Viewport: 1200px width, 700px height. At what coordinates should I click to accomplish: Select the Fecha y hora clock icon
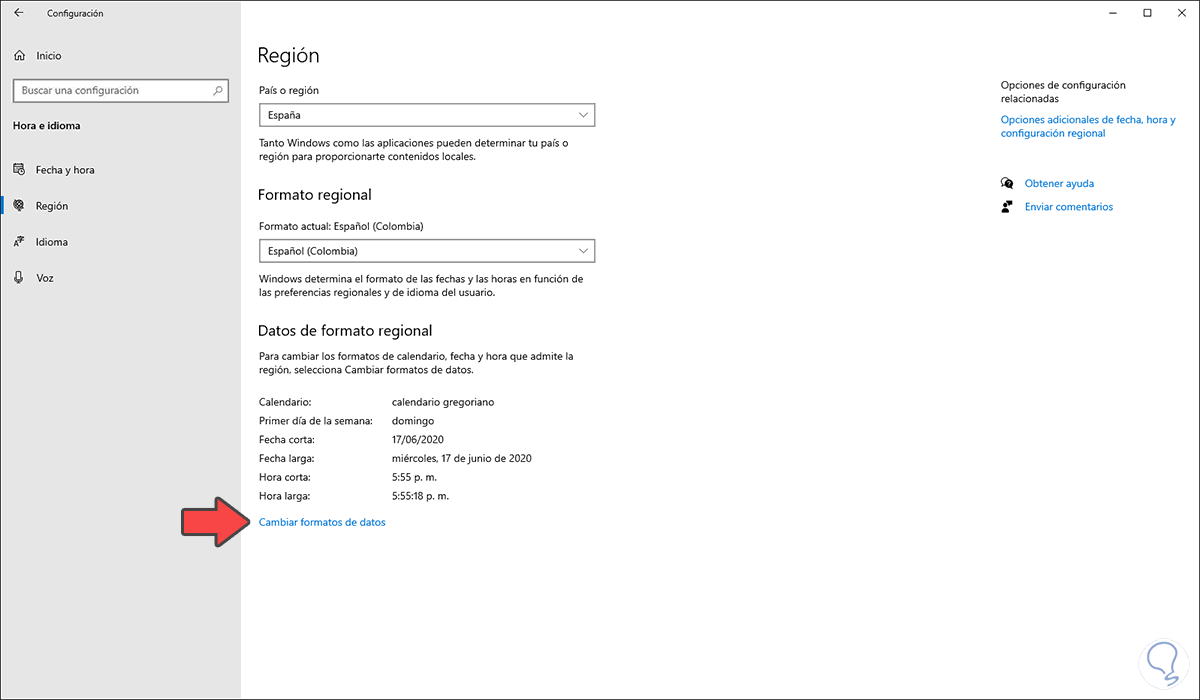tap(18, 170)
